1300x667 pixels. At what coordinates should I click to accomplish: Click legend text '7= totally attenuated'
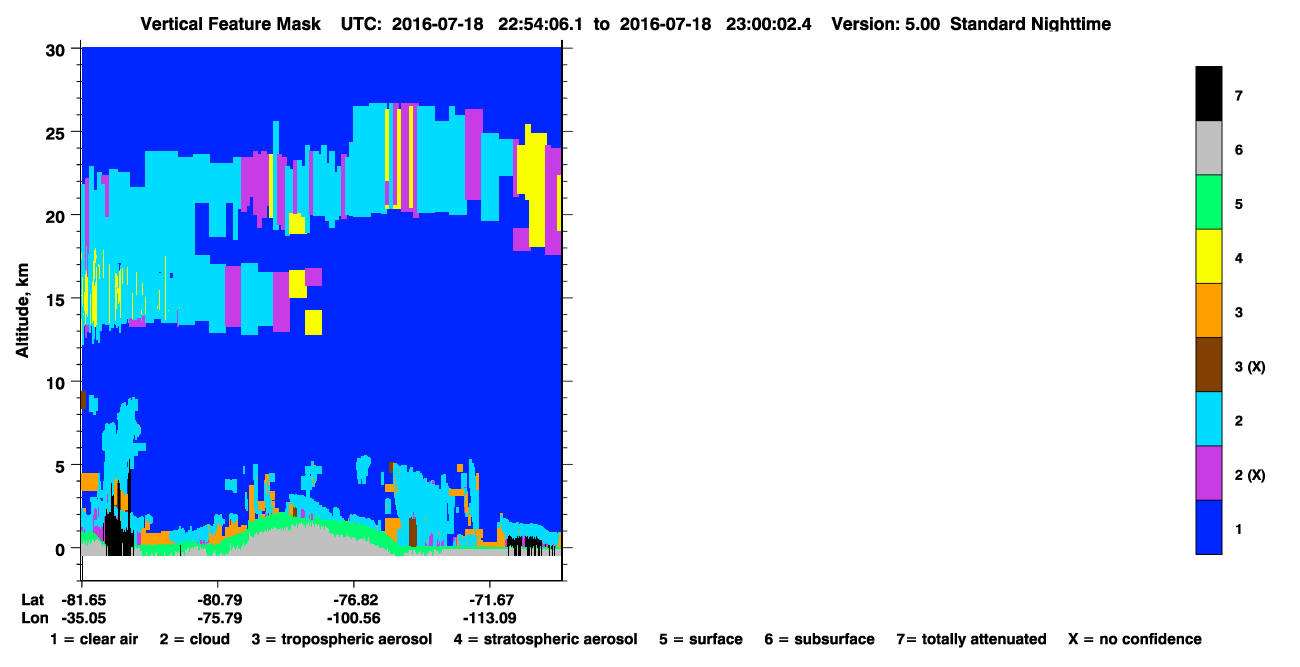coord(971,639)
